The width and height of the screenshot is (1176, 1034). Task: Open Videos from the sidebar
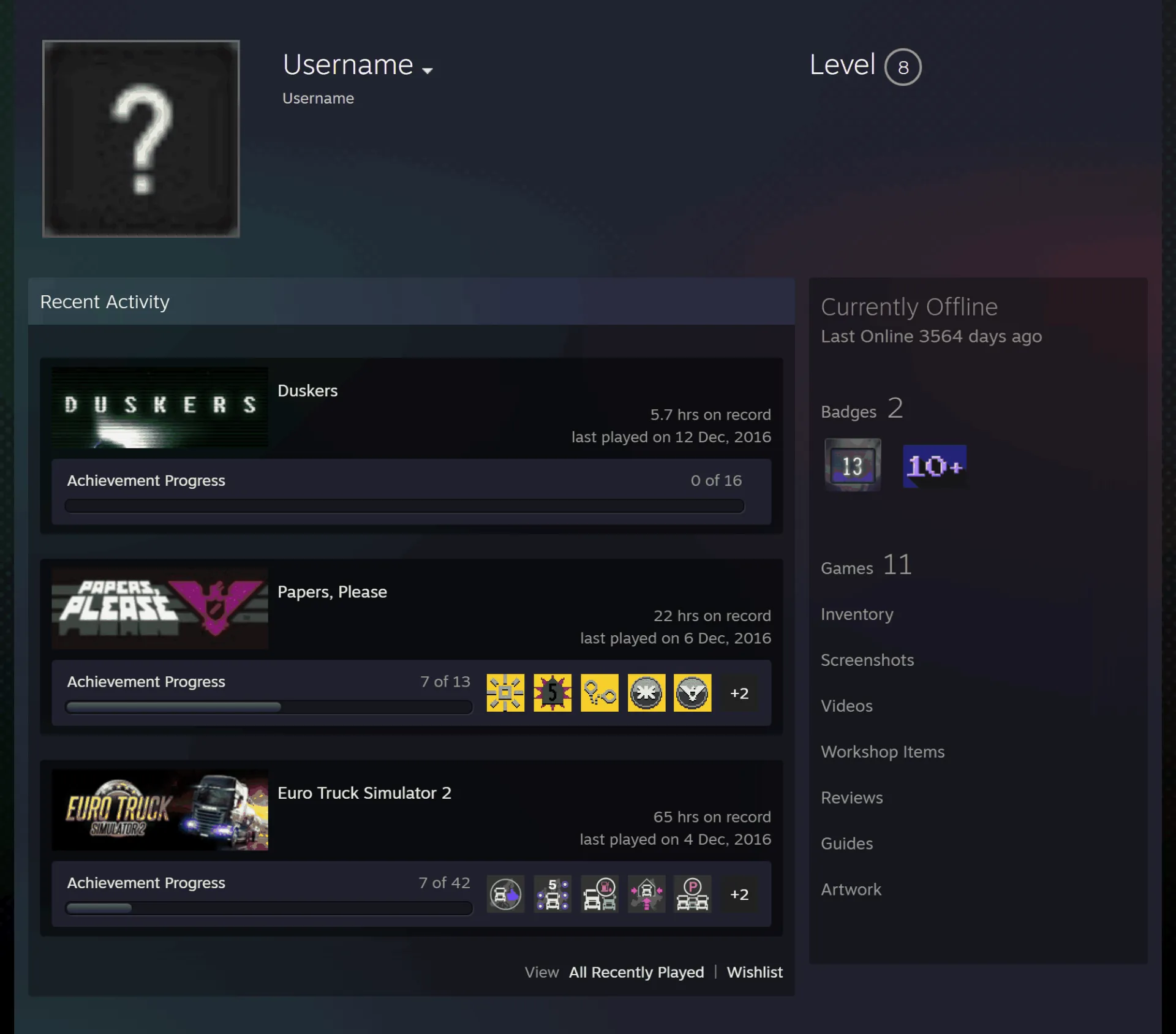pos(846,706)
